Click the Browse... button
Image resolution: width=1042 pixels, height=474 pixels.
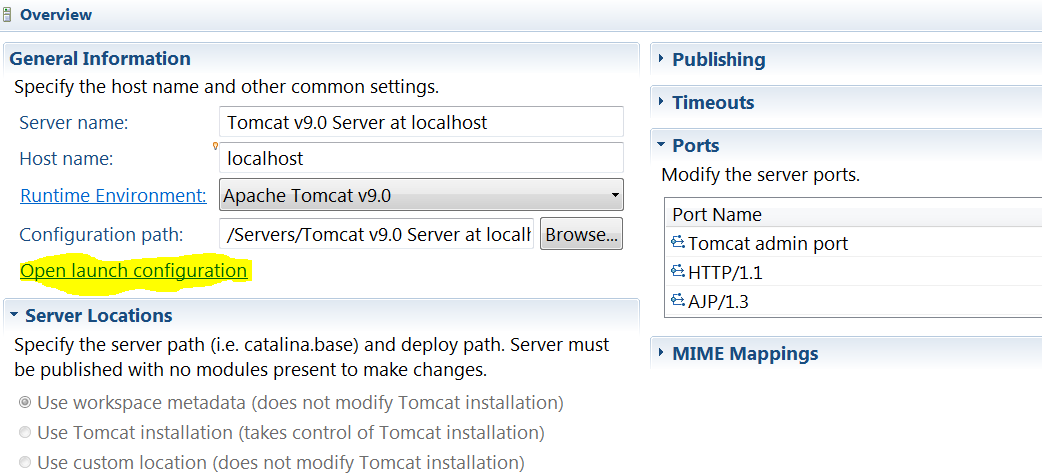tap(581, 233)
